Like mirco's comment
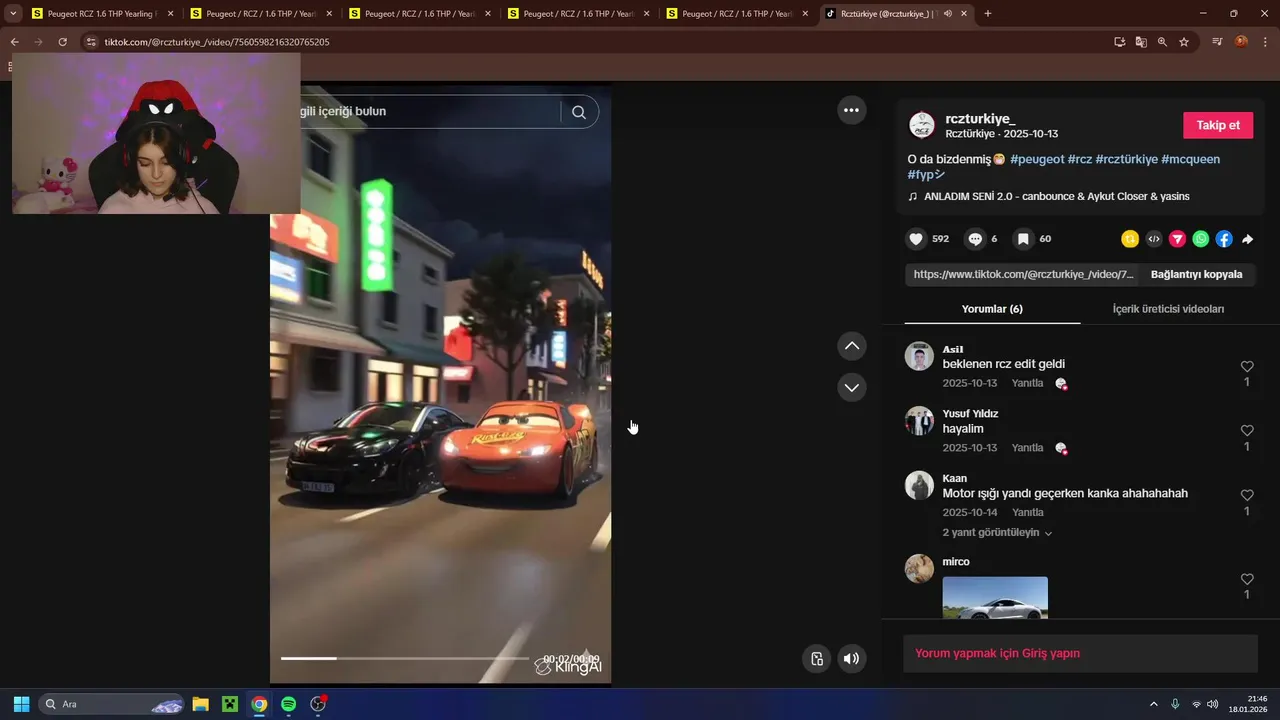This screenshot has height=720, width=1280. [1247, 579]
